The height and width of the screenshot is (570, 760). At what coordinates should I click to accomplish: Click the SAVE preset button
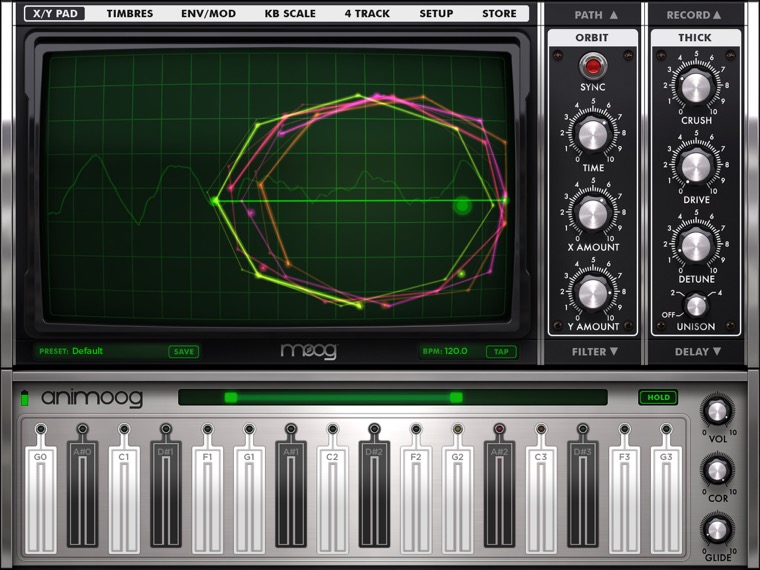tap(184, 351)
